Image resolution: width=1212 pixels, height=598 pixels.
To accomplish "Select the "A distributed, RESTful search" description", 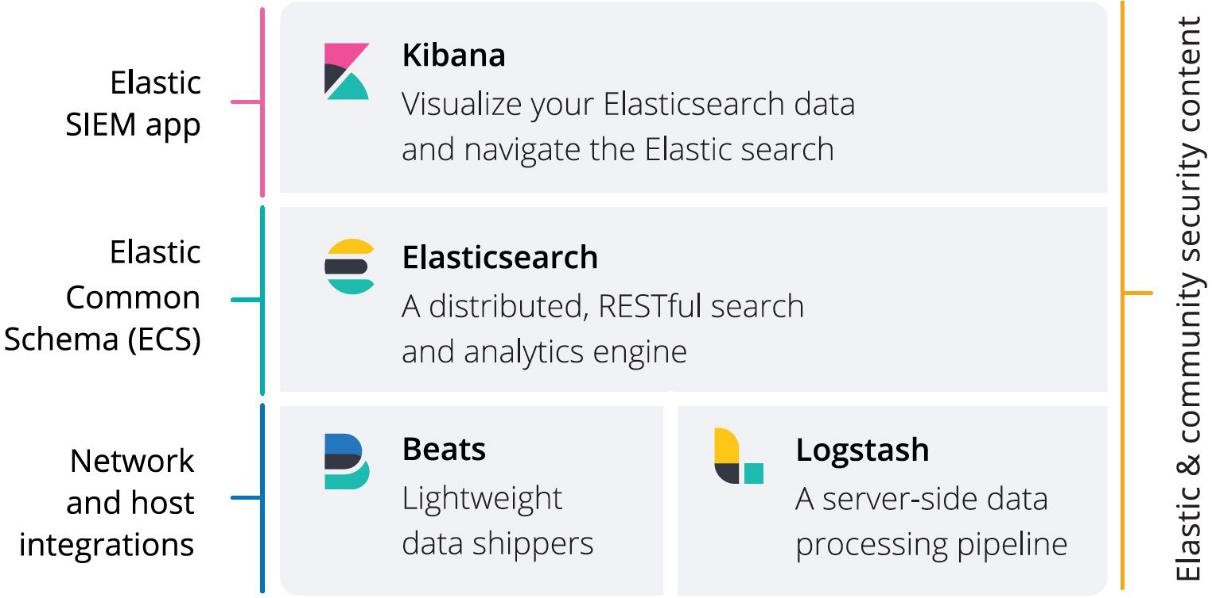I will (x=602, y=305).
